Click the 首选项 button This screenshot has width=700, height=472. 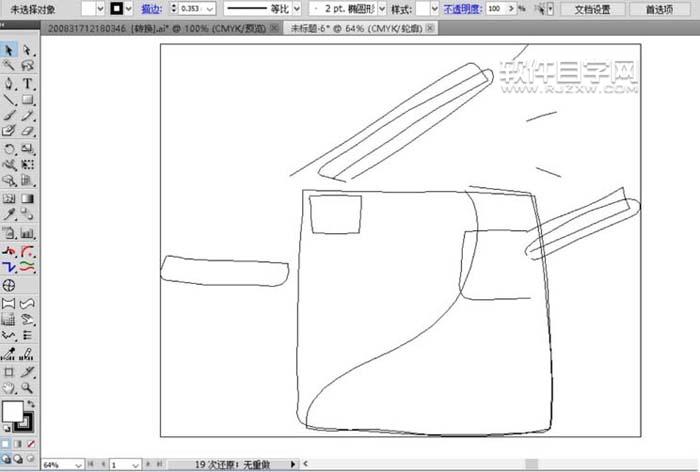[659, 8]
